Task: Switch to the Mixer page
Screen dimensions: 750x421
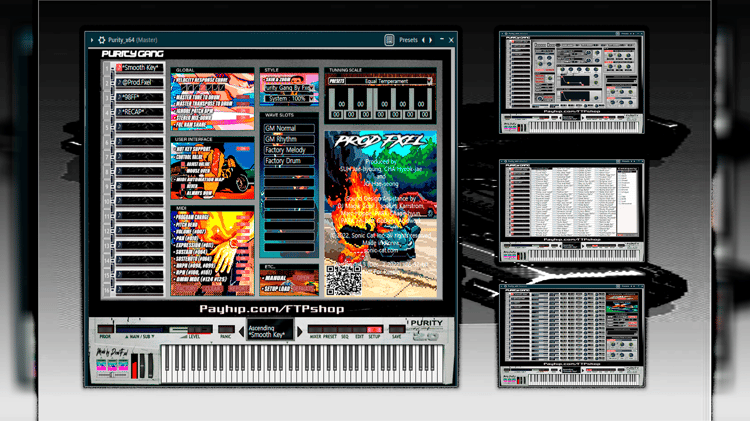Action: [x=315, y=329]
